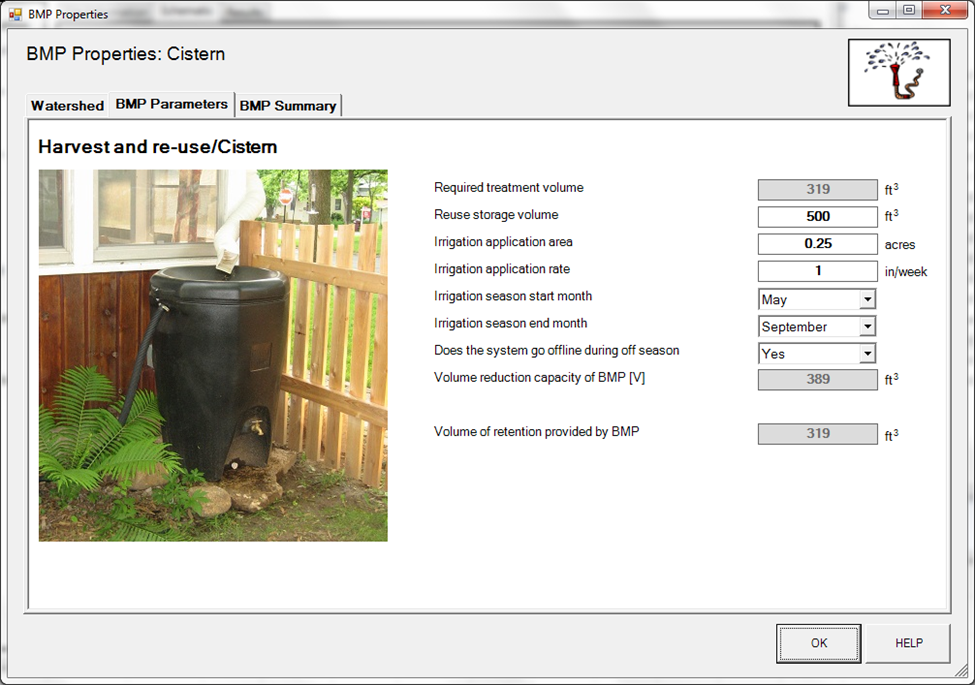Screen dimensions: 975x685
Task: Click the Reuse storage volume field
Action: 817,216
